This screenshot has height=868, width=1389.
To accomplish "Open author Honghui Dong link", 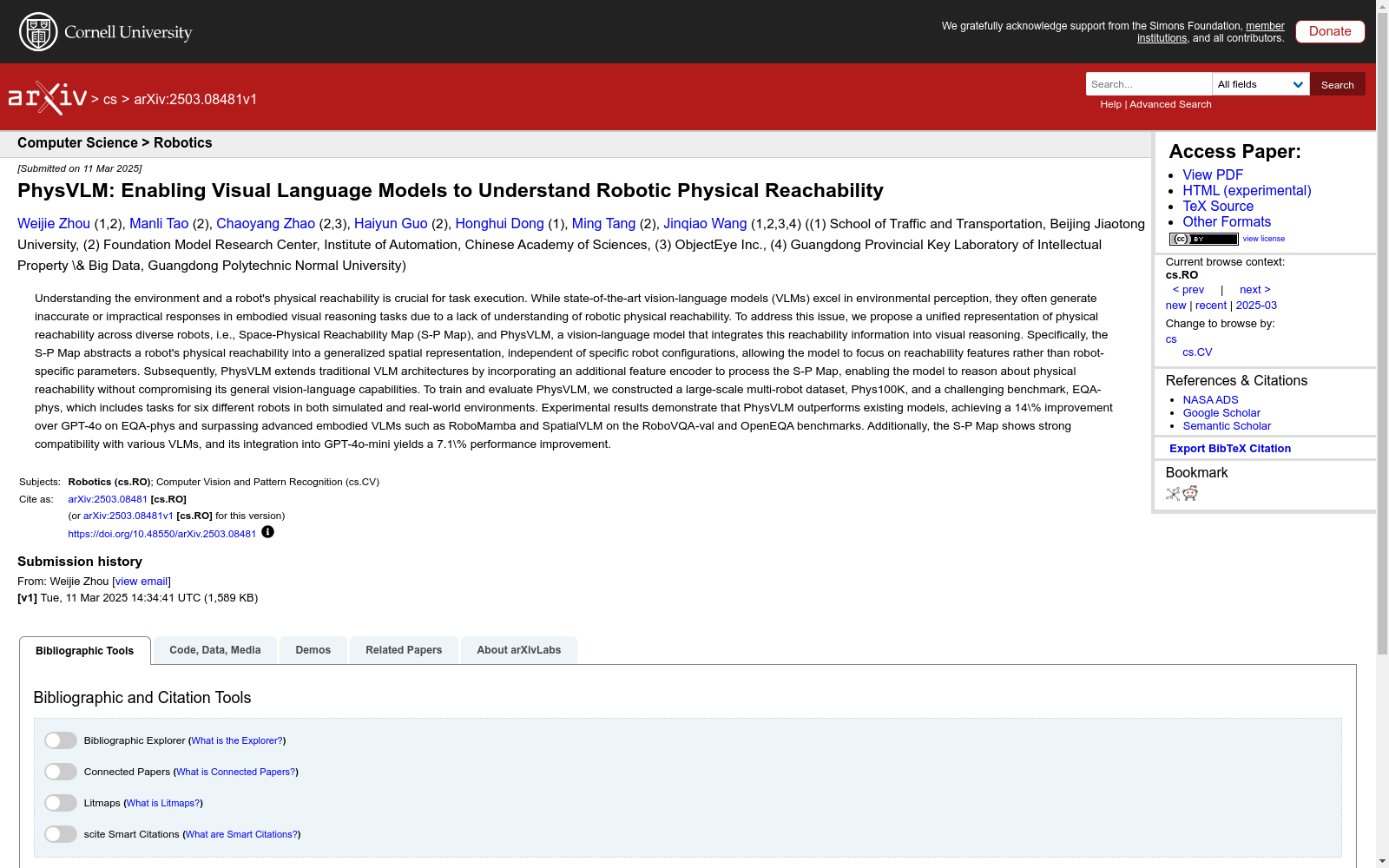I will (x=500, y=224).
